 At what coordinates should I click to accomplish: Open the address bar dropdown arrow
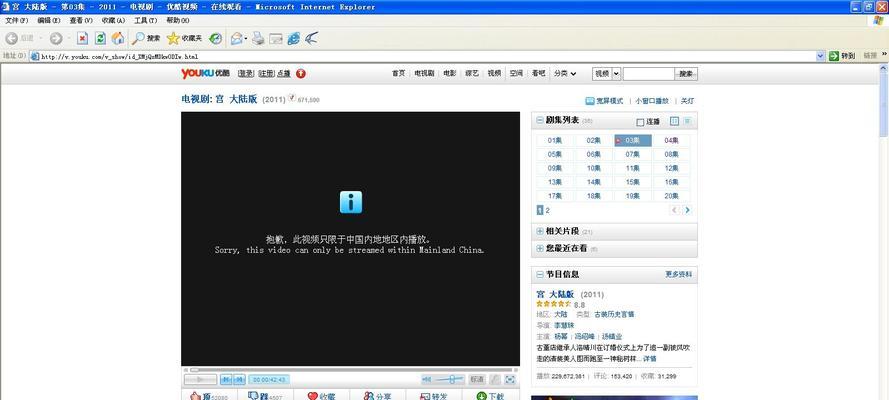[x=820, y=56]
